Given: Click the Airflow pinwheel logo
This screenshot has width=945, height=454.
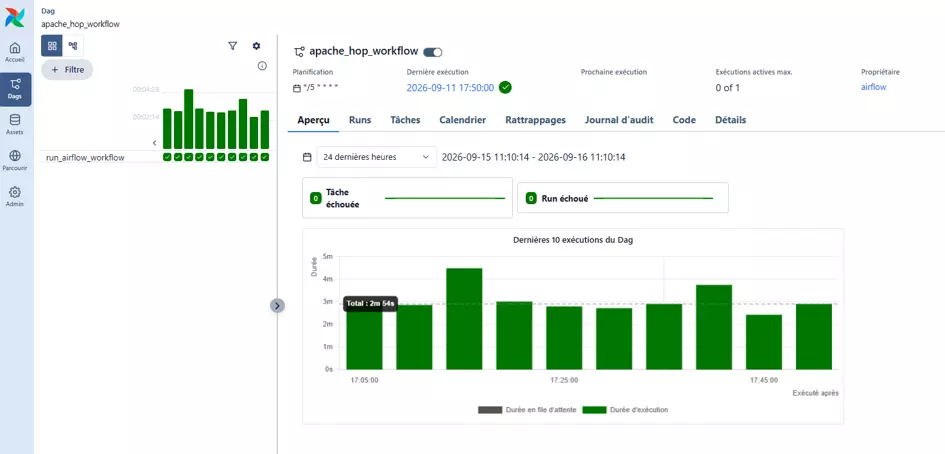Looking at the screenshot, I should pos(15,17).
